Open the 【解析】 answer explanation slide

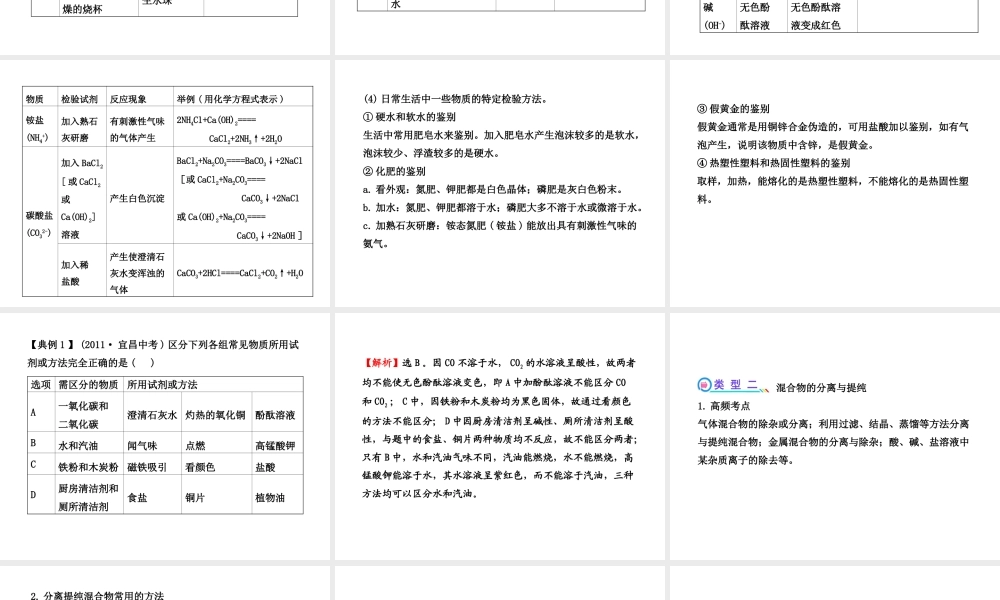click(502, 436)
